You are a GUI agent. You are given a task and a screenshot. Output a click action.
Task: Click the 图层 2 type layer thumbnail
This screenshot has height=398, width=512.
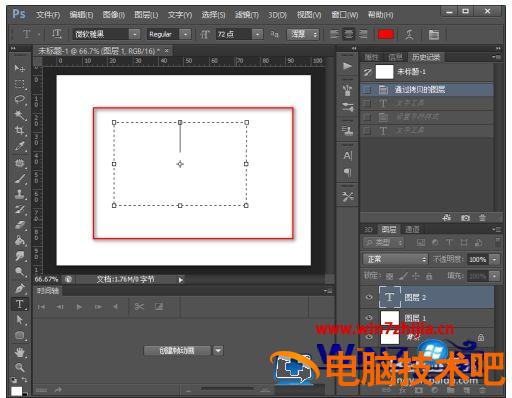tap(390, 297)
